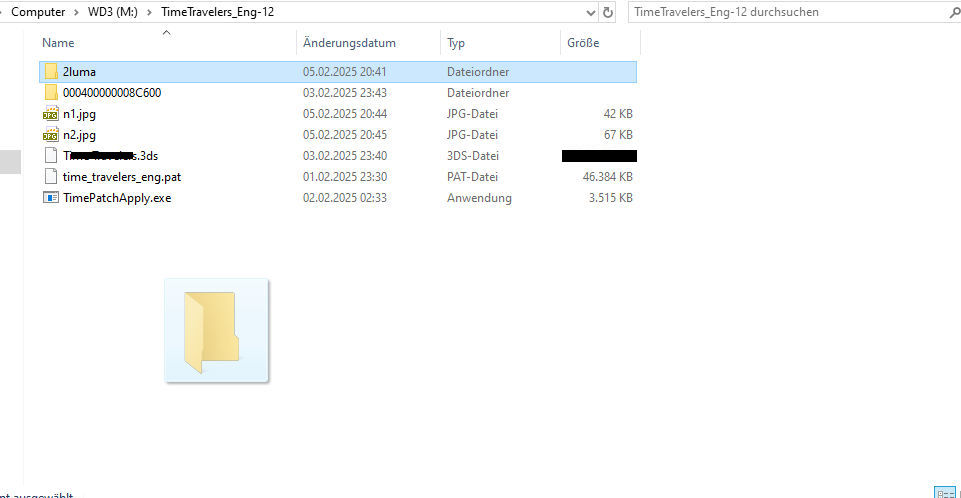The image size is (961, 498).
Task: Click the date 03.02.2025 23:40
Action: pyautogui.click(x=344, y=156)
